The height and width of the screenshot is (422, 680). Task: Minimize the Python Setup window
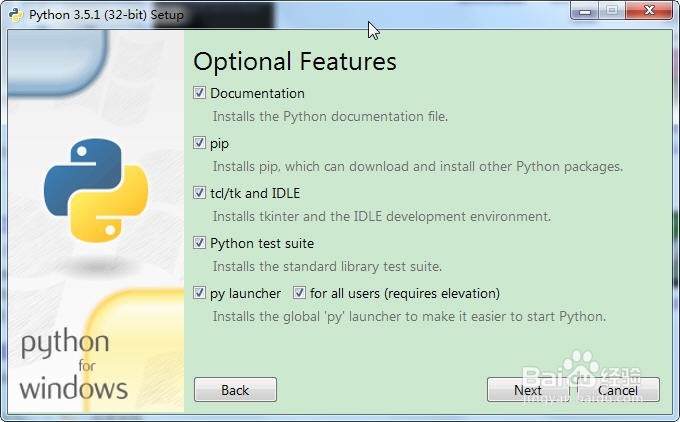click(x=585, y=11)
